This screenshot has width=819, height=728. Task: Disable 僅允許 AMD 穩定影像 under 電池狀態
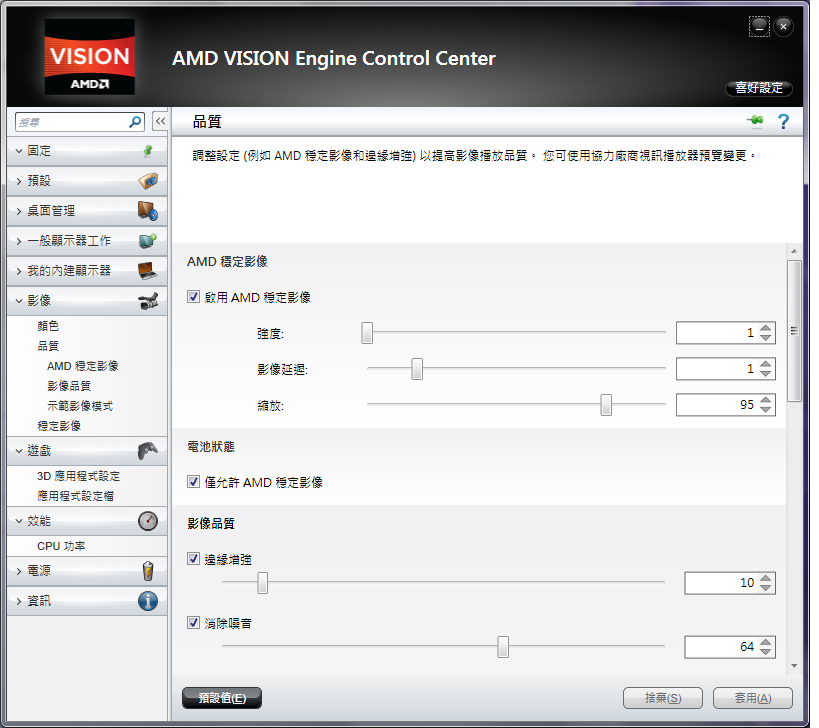pyautogui.click(x=193, y=482)
